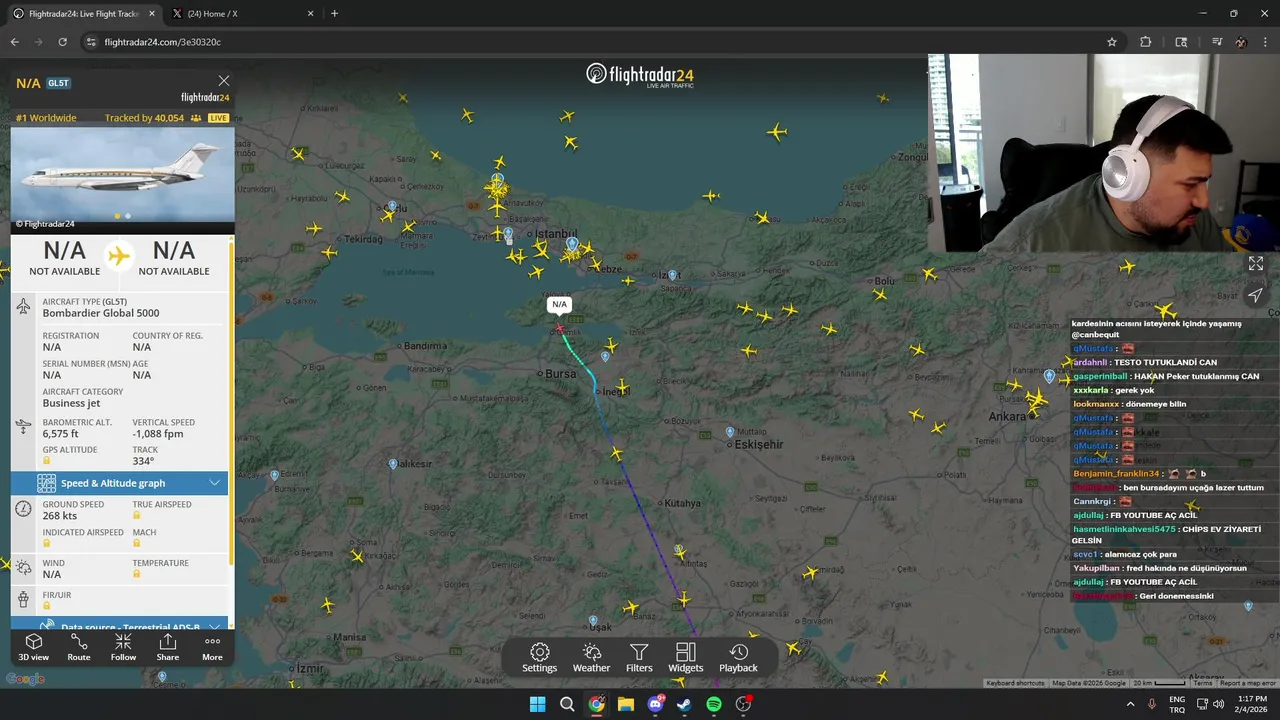The width and height of the screenshot is (1280, 720).
Task: Open Steam from the taskbar
Action: pyautogui.click(x=684, y=704)
